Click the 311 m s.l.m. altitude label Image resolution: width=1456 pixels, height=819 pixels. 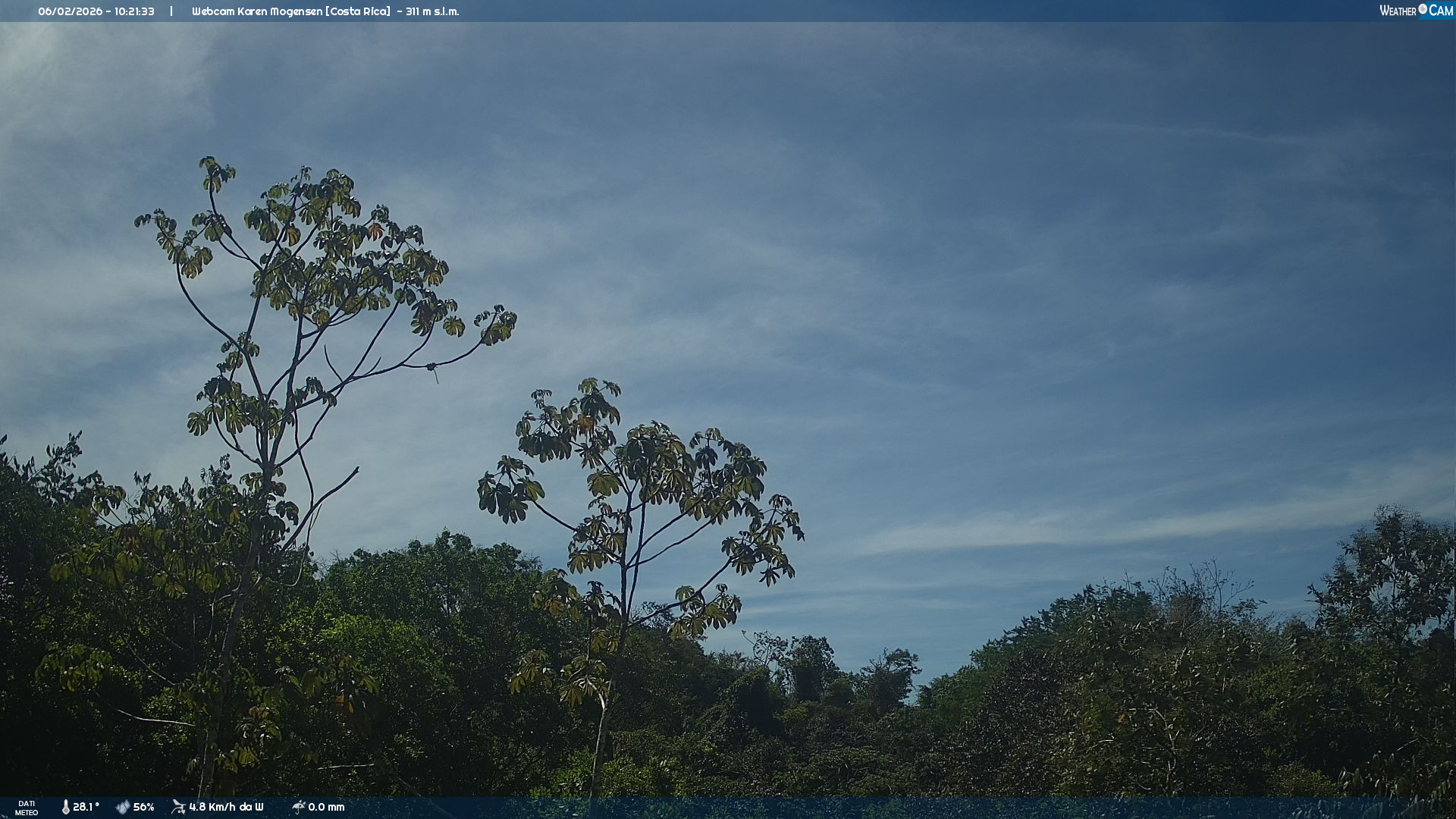(432, 11)
